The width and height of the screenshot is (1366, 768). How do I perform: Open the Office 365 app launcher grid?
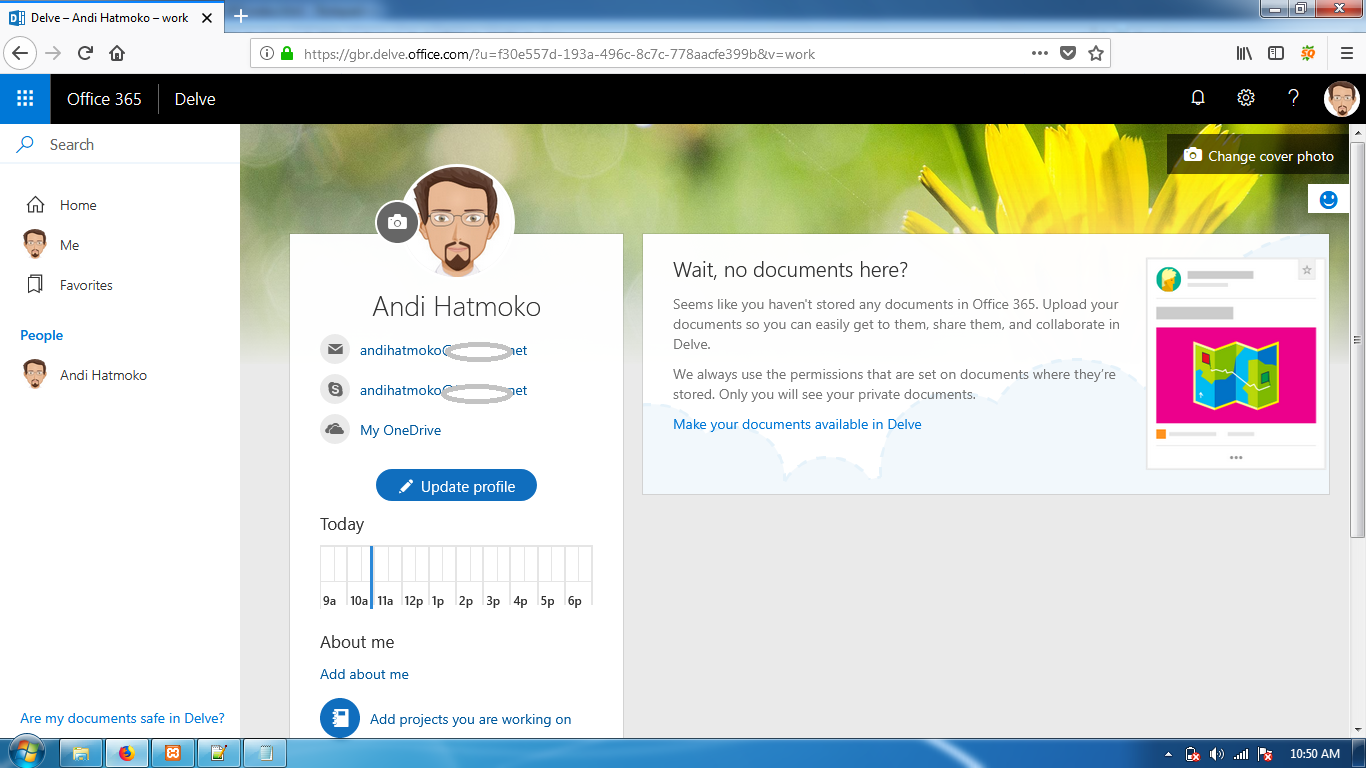[x=24, y=98]
